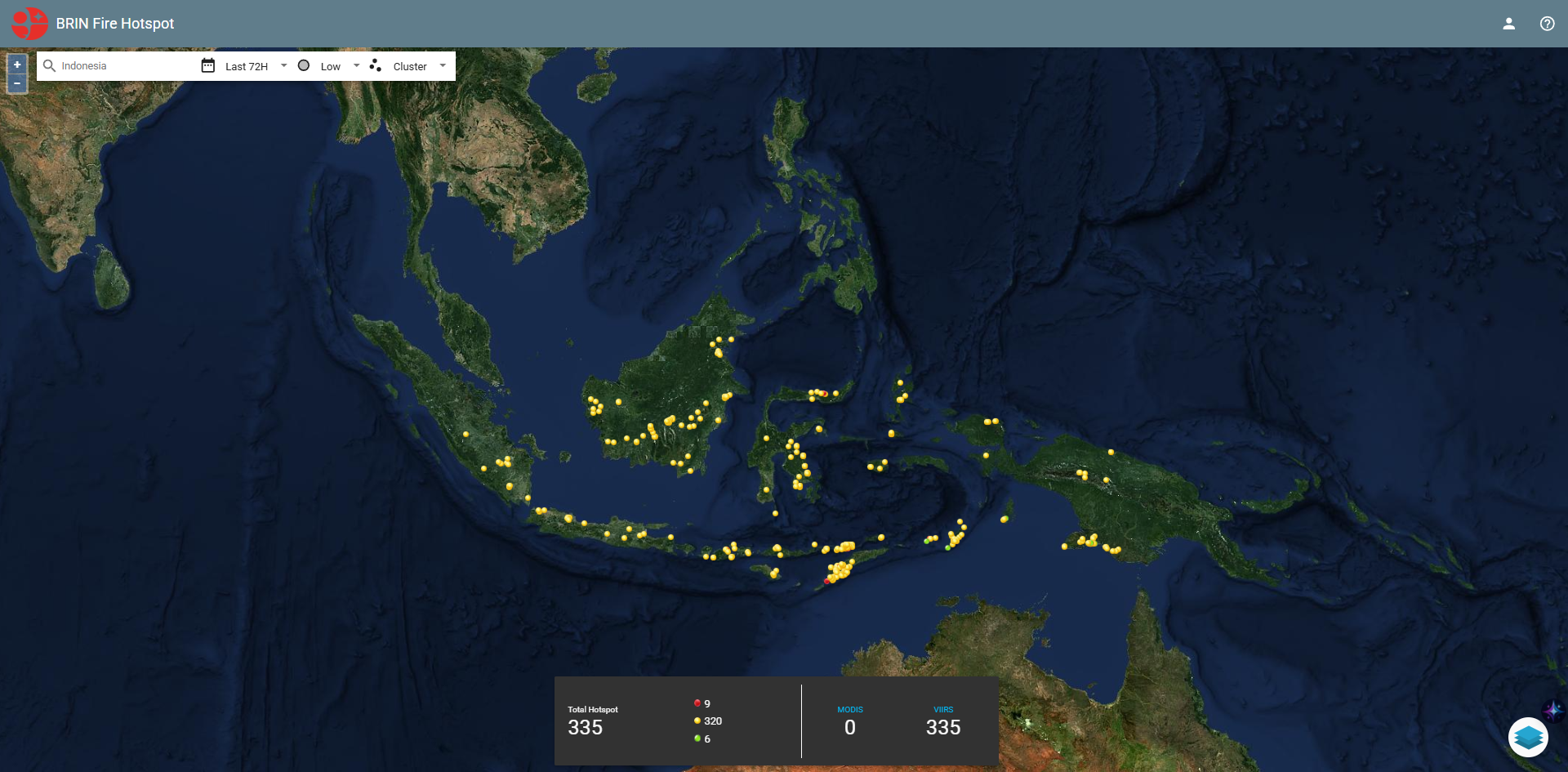Zoom out the map with minus button
Image resolution: width=1568 pixels, height=772 pixels.
click(17, 83)
